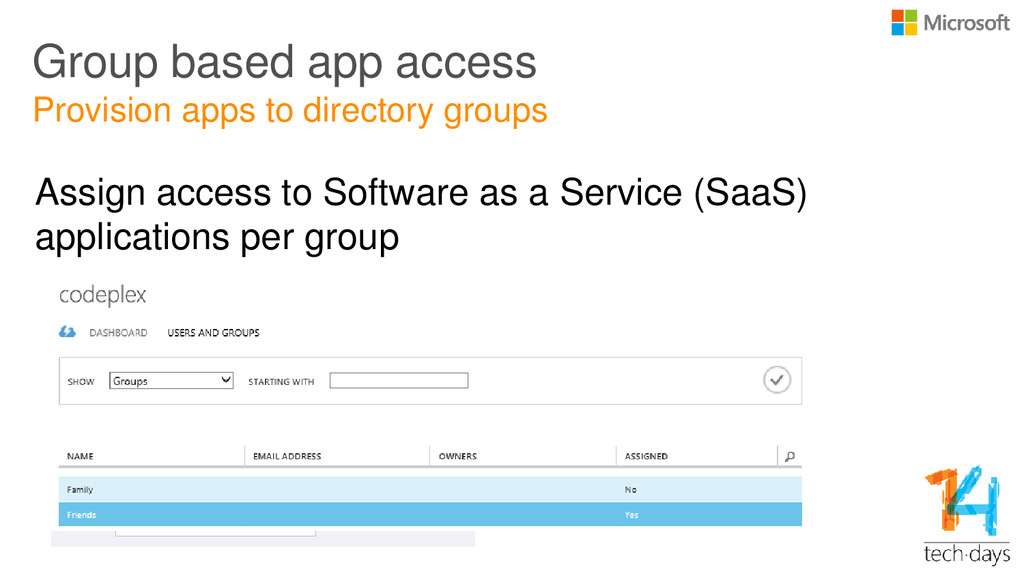The image size is (1024, 576).
Task: Sort by EMAIL ADDRESS column header
Action: [287, 456]
